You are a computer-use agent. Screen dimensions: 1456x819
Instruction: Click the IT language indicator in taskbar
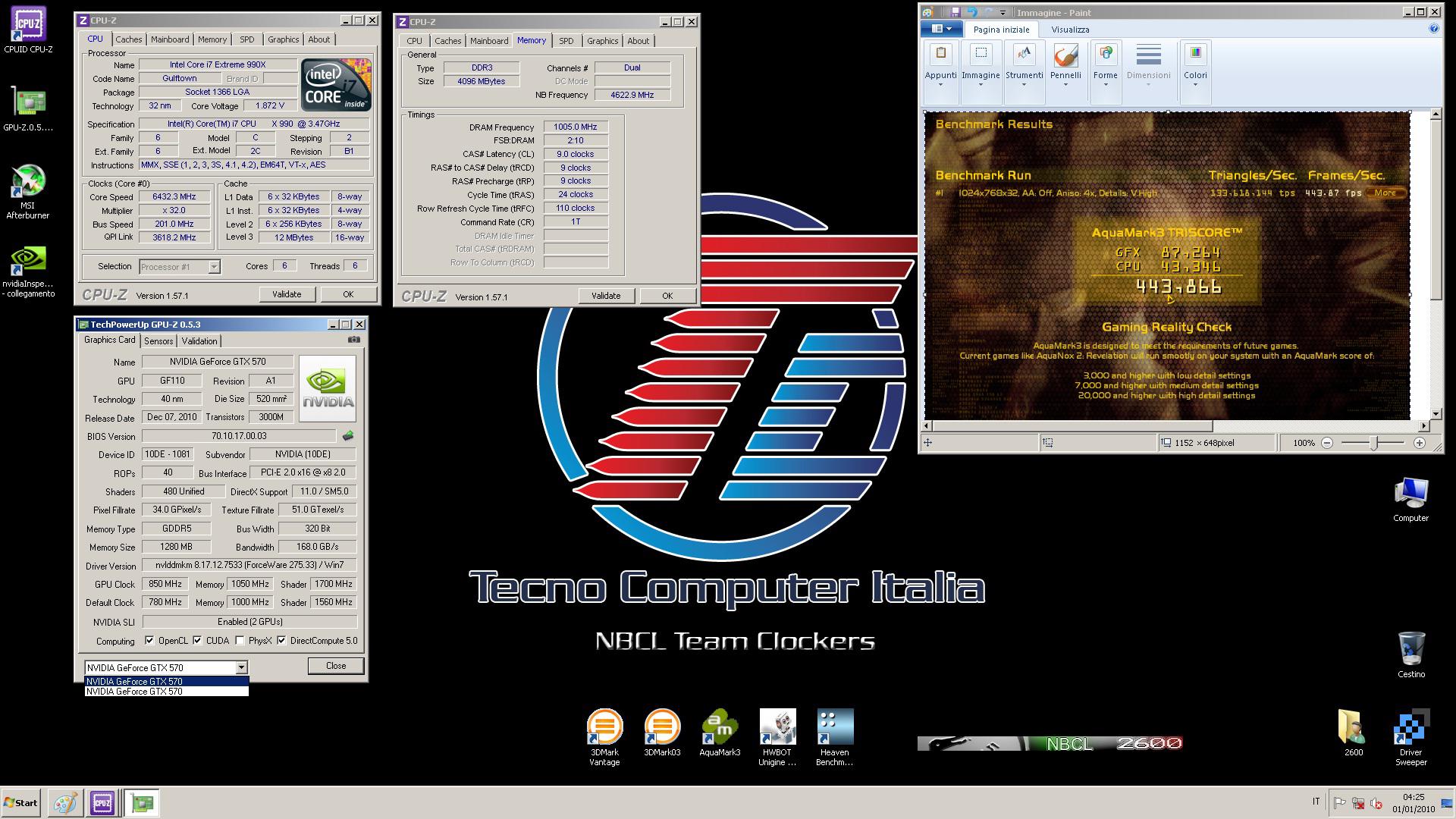point(1316,802)
